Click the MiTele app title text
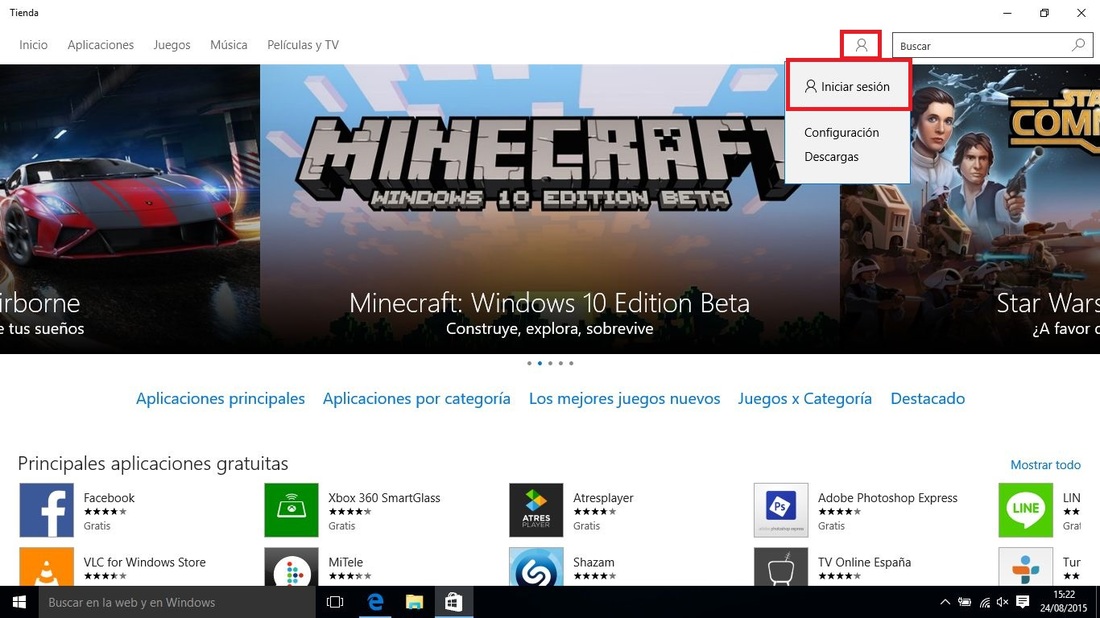The width and height of the screenshot is (1100, 618). pyautogui.click(x=346, y=563)
